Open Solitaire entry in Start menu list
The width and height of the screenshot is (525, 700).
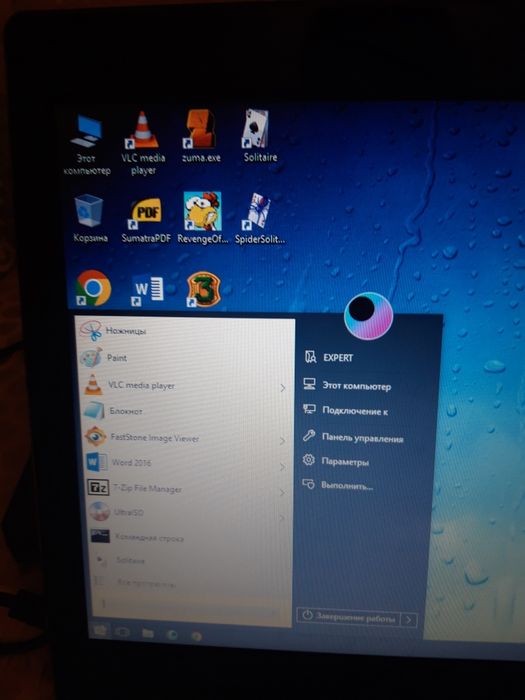[190, 560]
